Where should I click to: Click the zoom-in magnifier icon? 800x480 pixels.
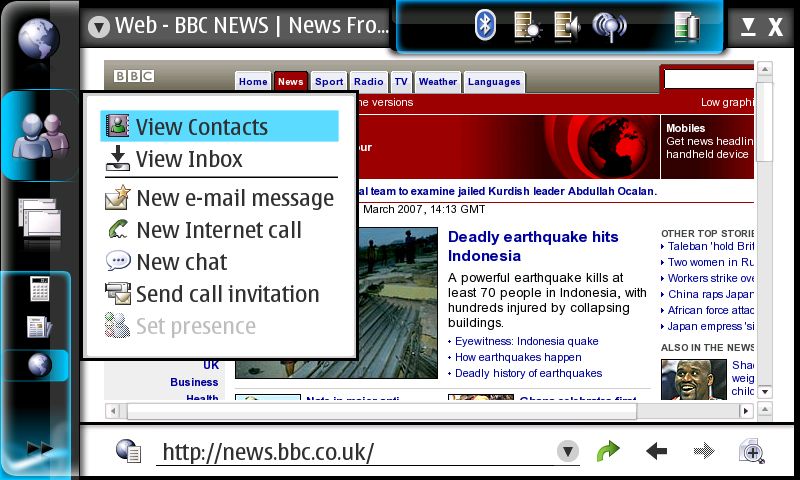pyautogui.click(x=752, y=451)
